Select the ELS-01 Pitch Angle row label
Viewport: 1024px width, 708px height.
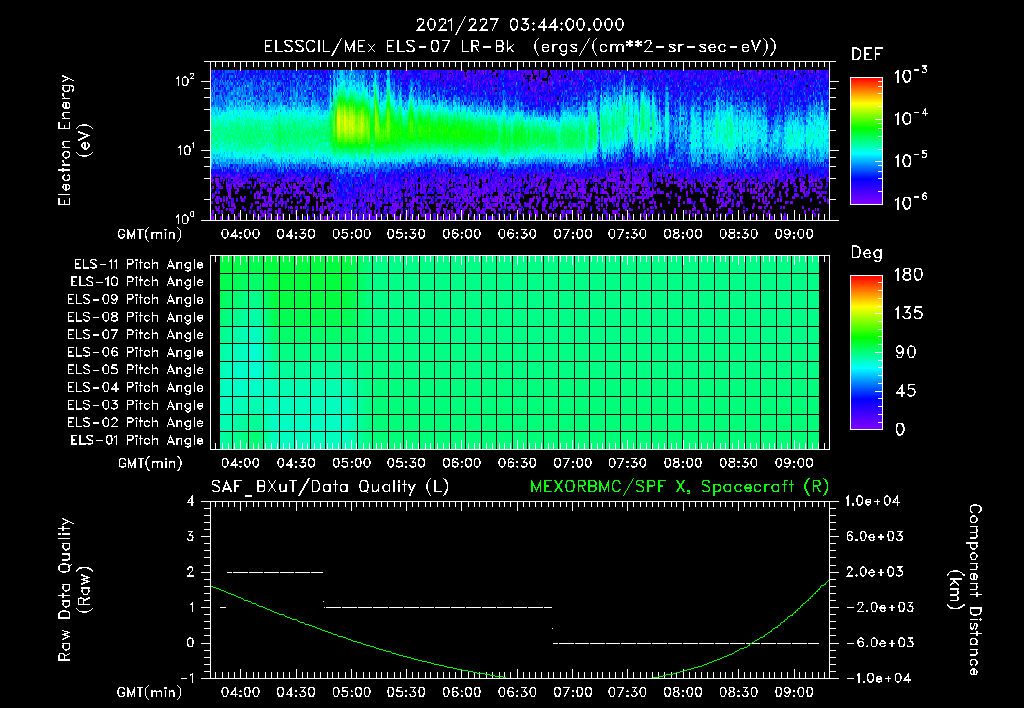tap(137, 440)
